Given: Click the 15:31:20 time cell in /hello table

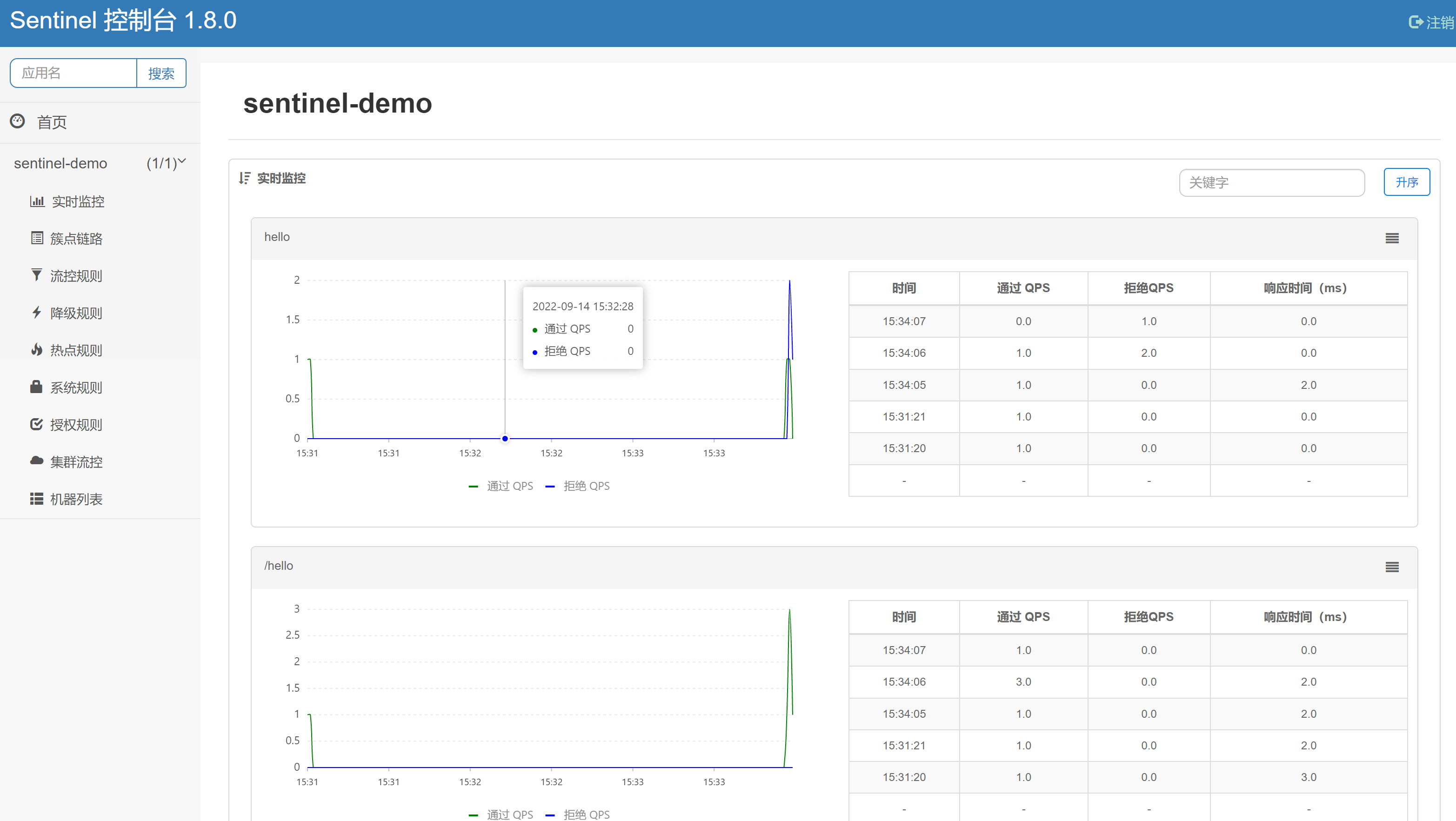Looking at the screenshot, I should coord(904,777).
